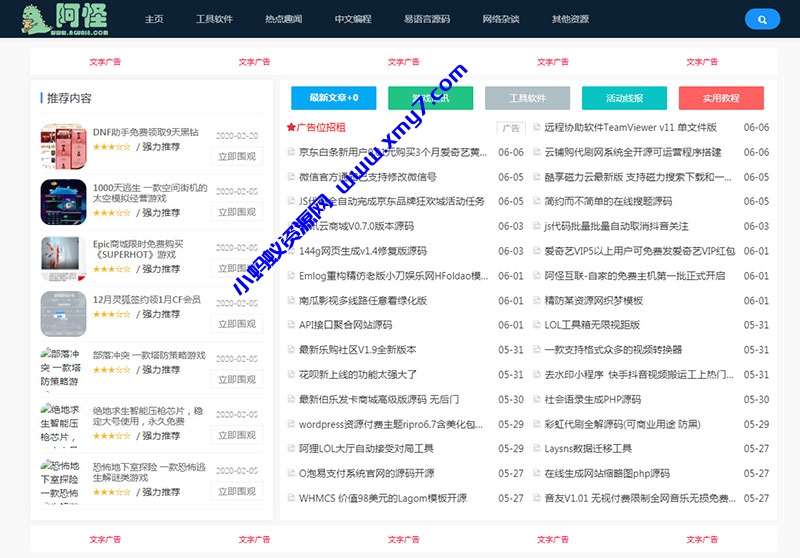Open 144g网页生成v1.4修复版源码 article
Screen dimensions: 800x558
(x=363, y=251)
